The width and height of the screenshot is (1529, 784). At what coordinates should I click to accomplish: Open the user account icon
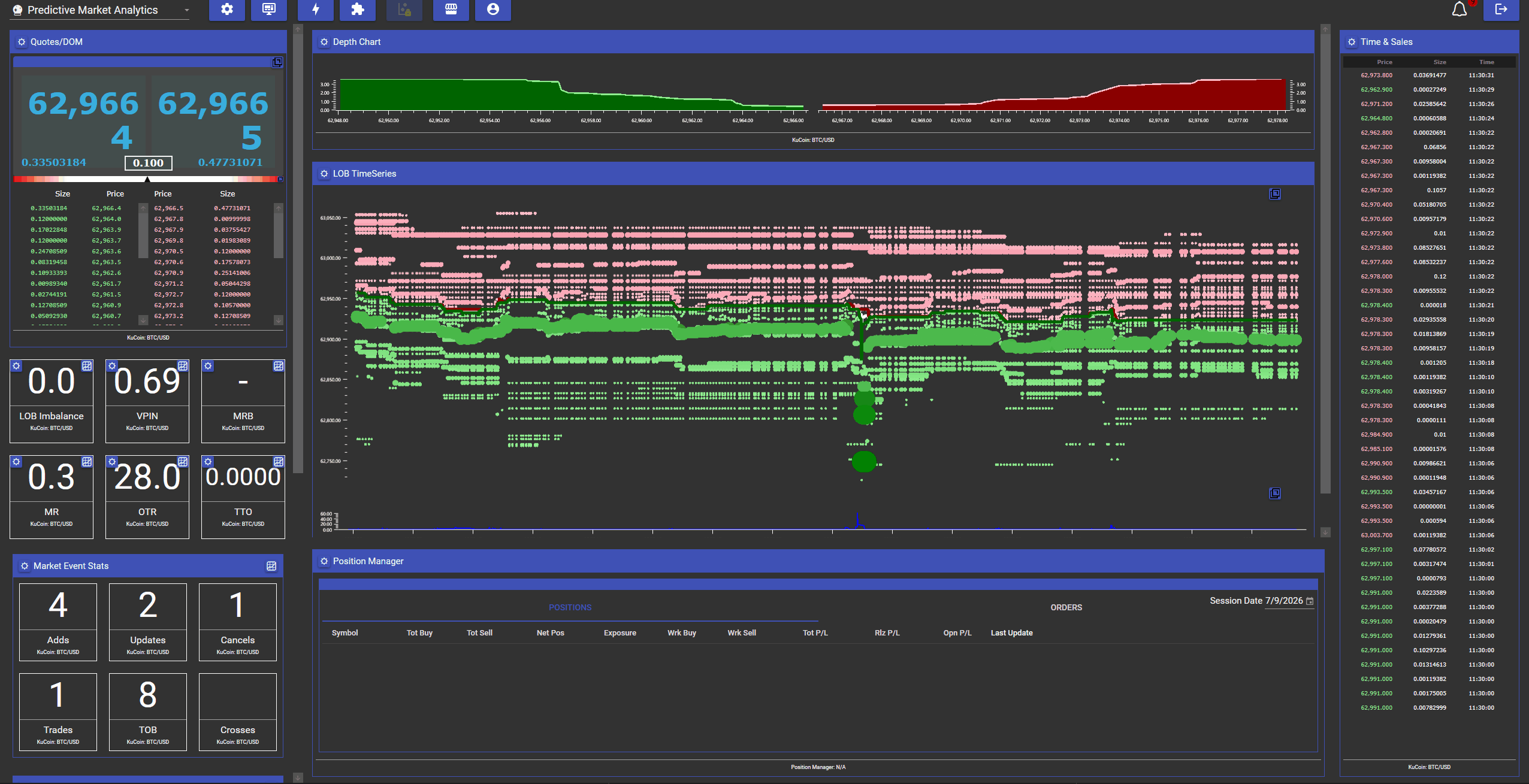(493, 10)
